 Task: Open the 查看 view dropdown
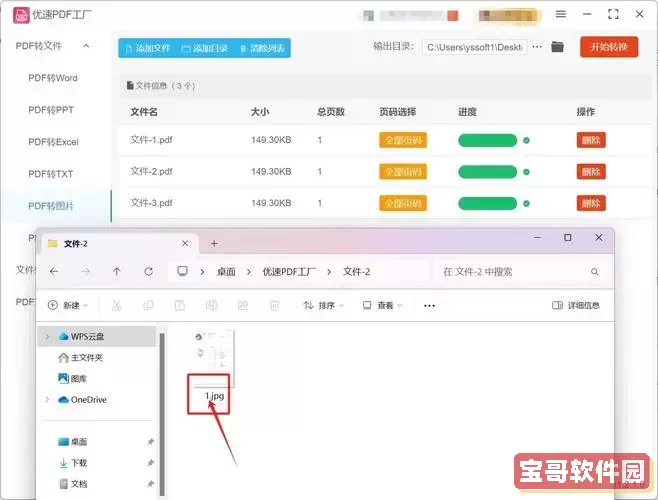[x=382, y=305]
